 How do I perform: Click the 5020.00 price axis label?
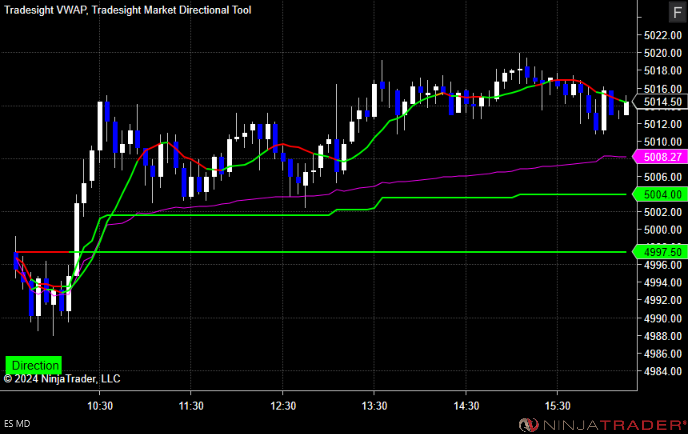pyautogui.click(x=663, y=53)
